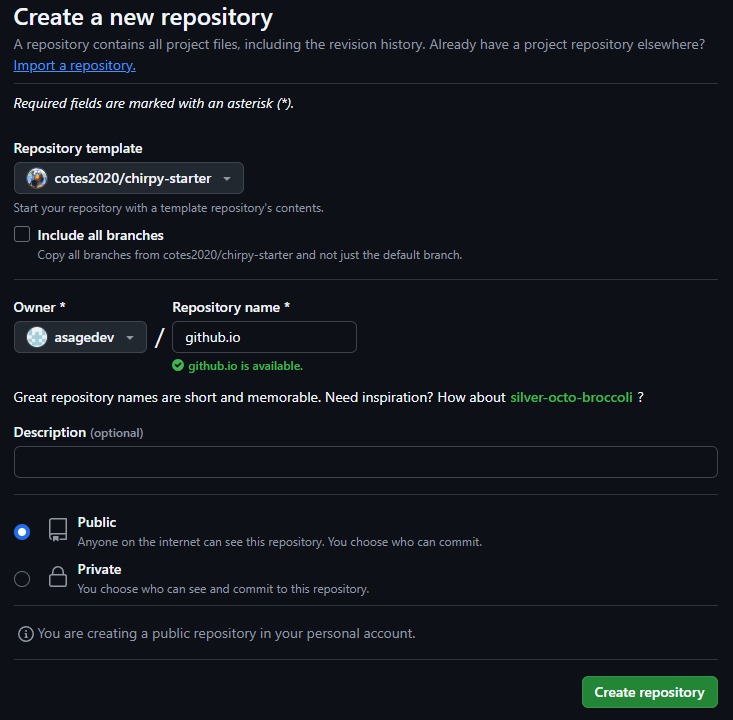Click the Include all branches label

(x=101, y=235)
